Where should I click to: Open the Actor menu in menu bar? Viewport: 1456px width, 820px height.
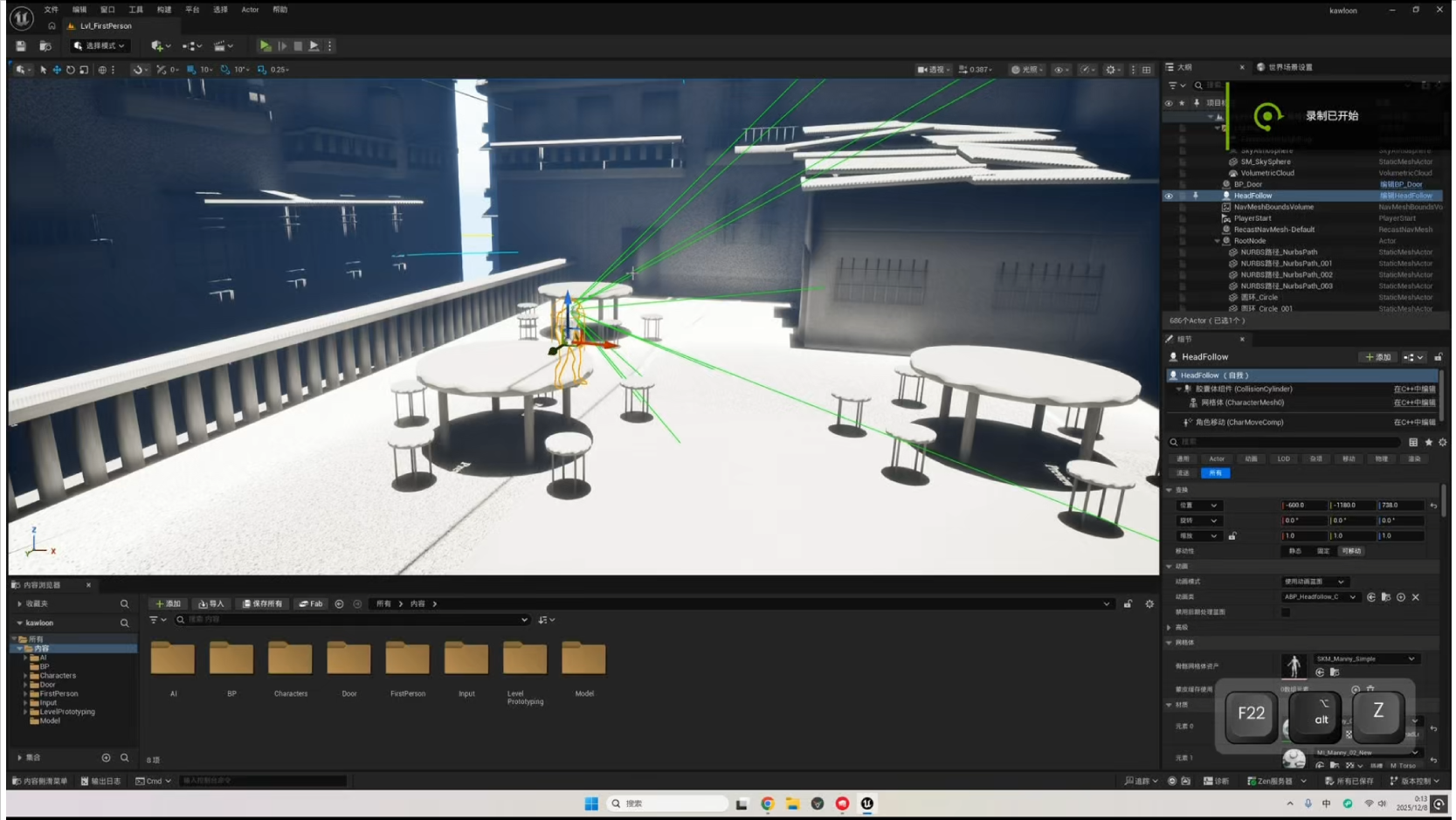click(x=250, y=10)
